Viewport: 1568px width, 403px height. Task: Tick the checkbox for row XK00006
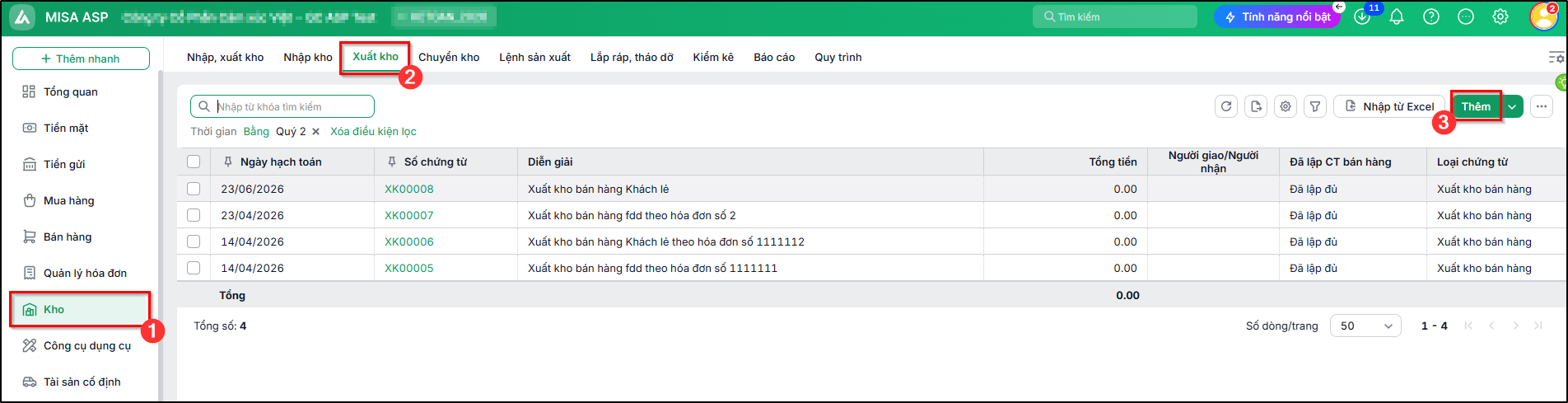(194, 241)
